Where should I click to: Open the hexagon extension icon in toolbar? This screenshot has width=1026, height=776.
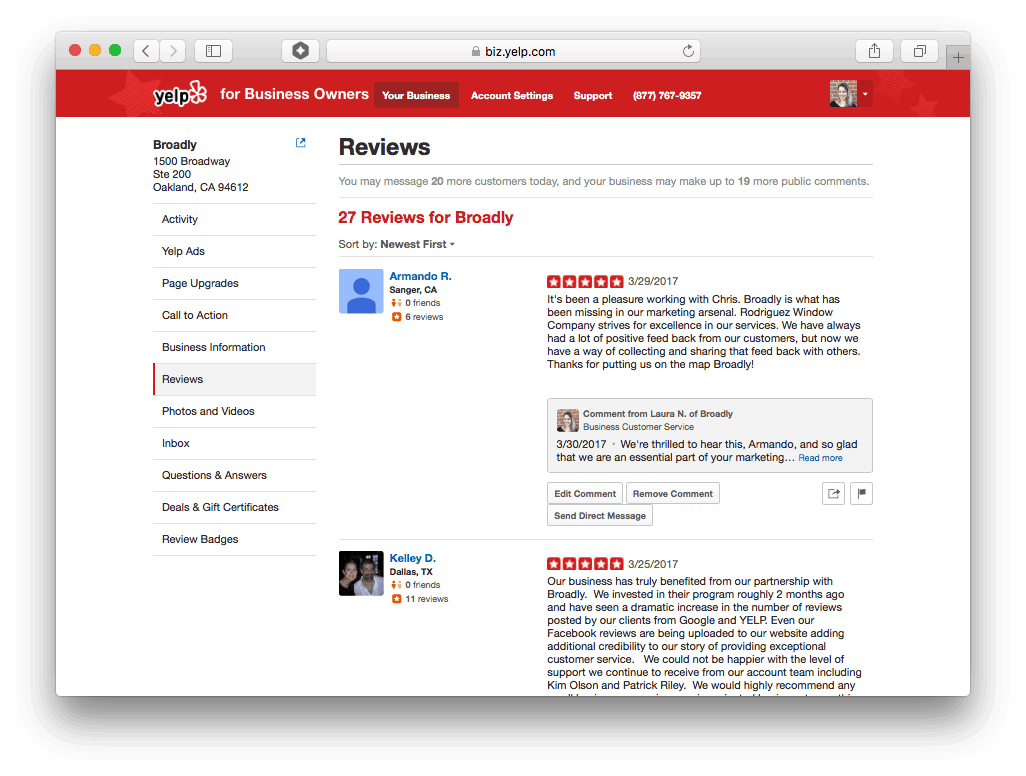pos(300,51)
